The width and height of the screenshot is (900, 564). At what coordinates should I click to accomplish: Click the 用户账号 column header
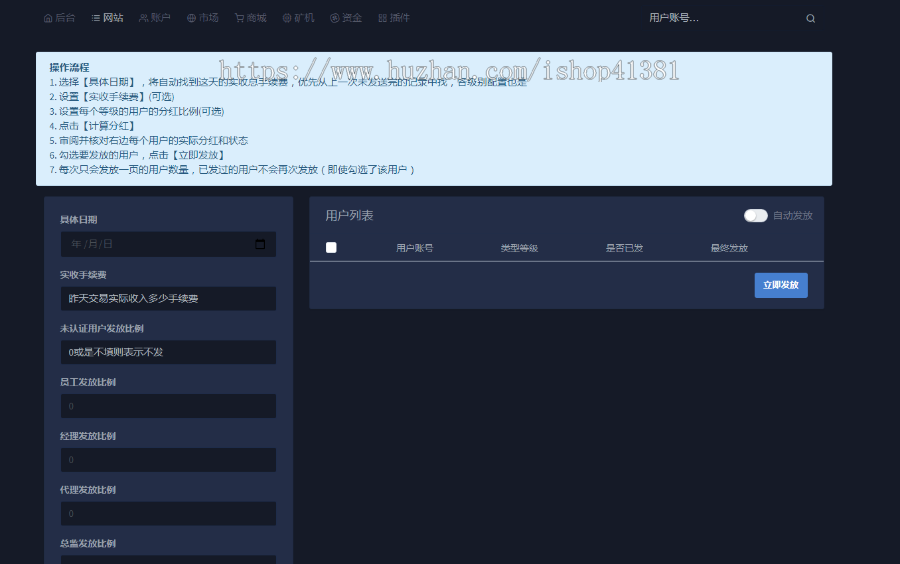click(414, 248)
